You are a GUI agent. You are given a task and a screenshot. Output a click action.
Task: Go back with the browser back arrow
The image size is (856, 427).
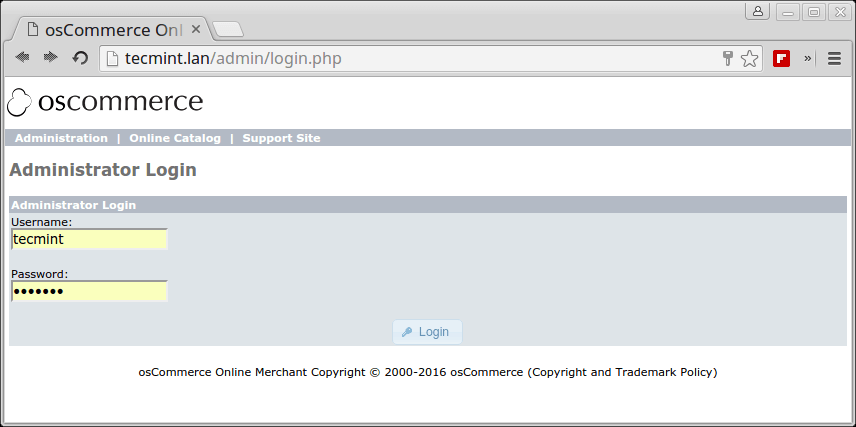(22, 57)
